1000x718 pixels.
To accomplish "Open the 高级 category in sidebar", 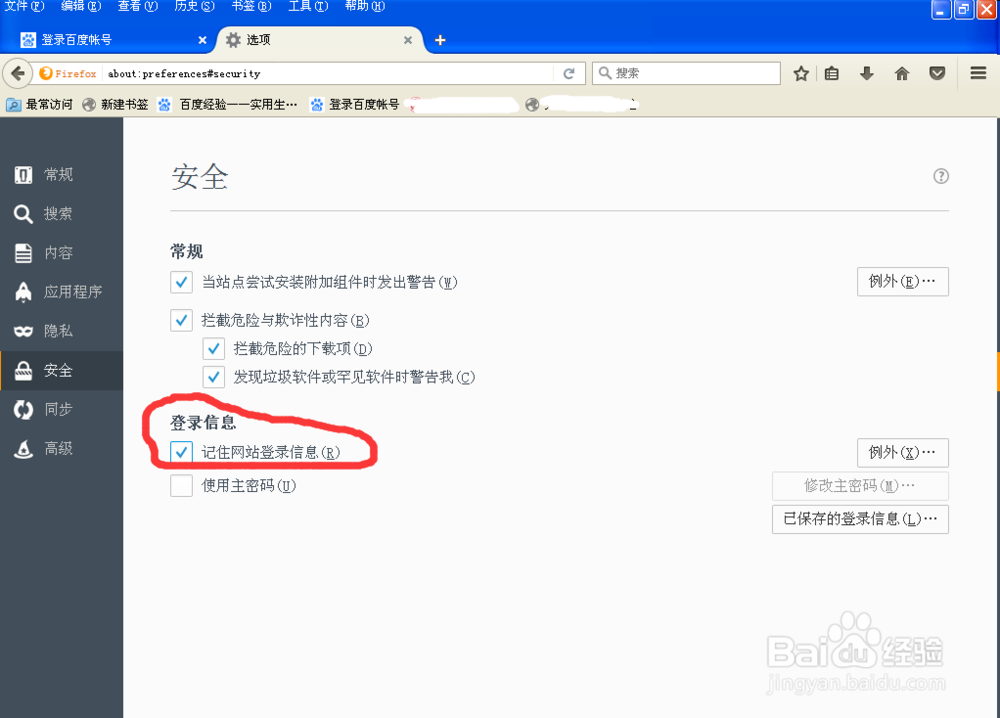I will (x=61, y=449).
